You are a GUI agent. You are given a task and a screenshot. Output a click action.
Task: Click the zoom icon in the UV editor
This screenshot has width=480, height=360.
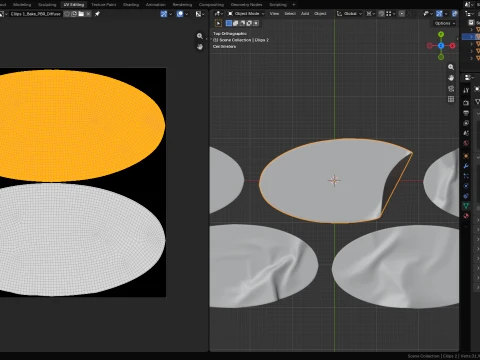[x=200, y=36]
